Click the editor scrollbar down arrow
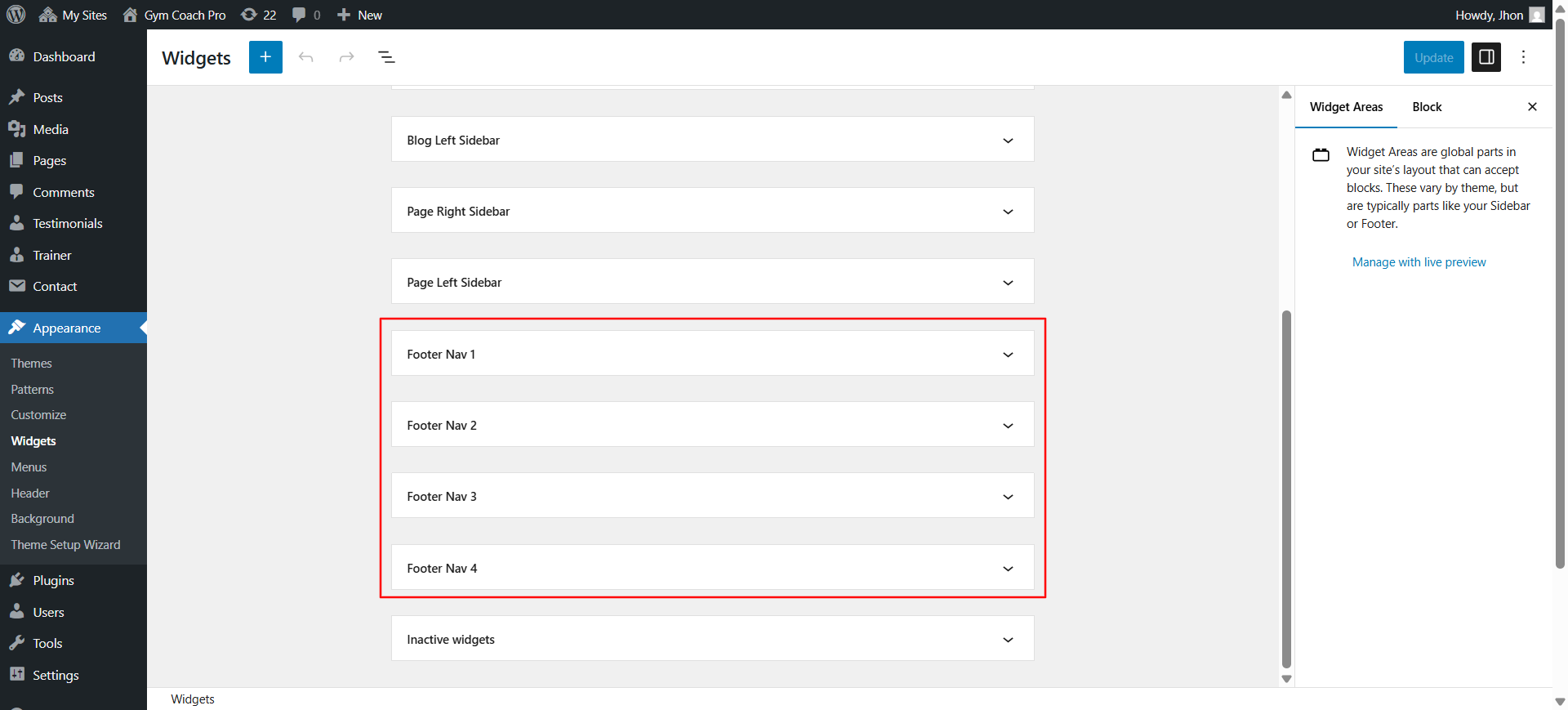The width and height of the screenshot is (1568, 710). pos(1286,679)
